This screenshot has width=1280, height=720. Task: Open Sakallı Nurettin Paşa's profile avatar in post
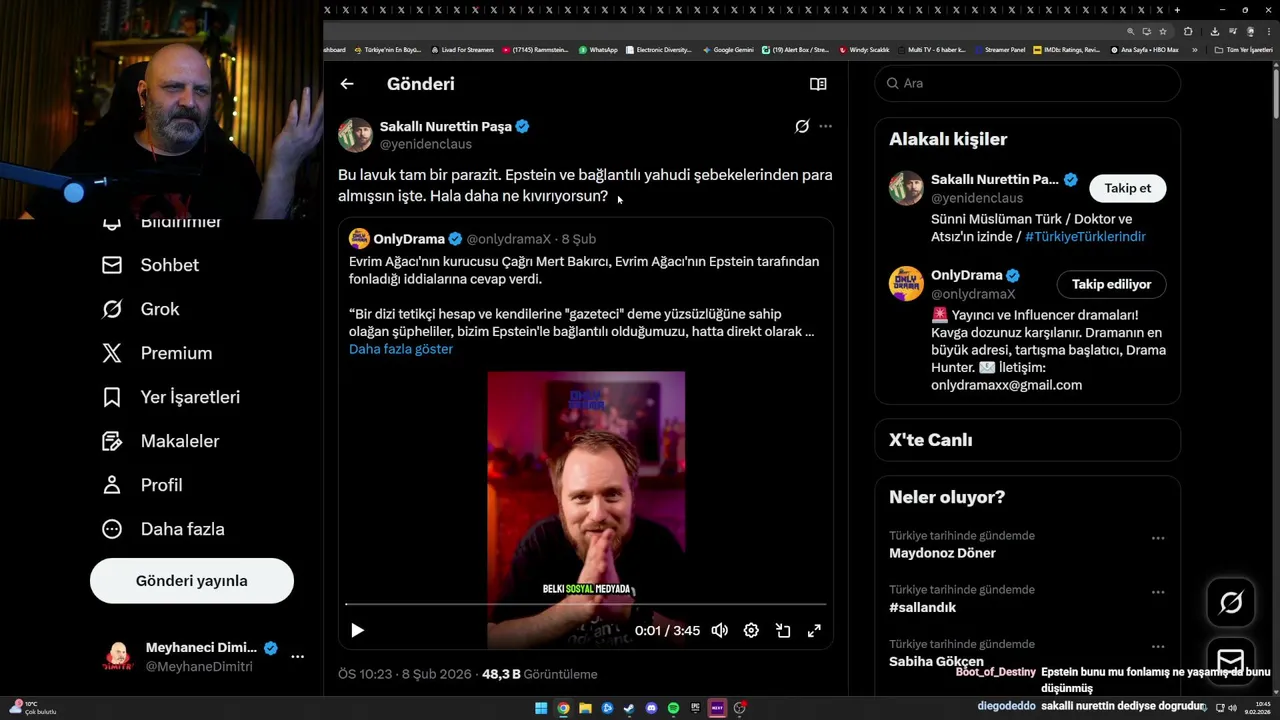pos(355,135)
